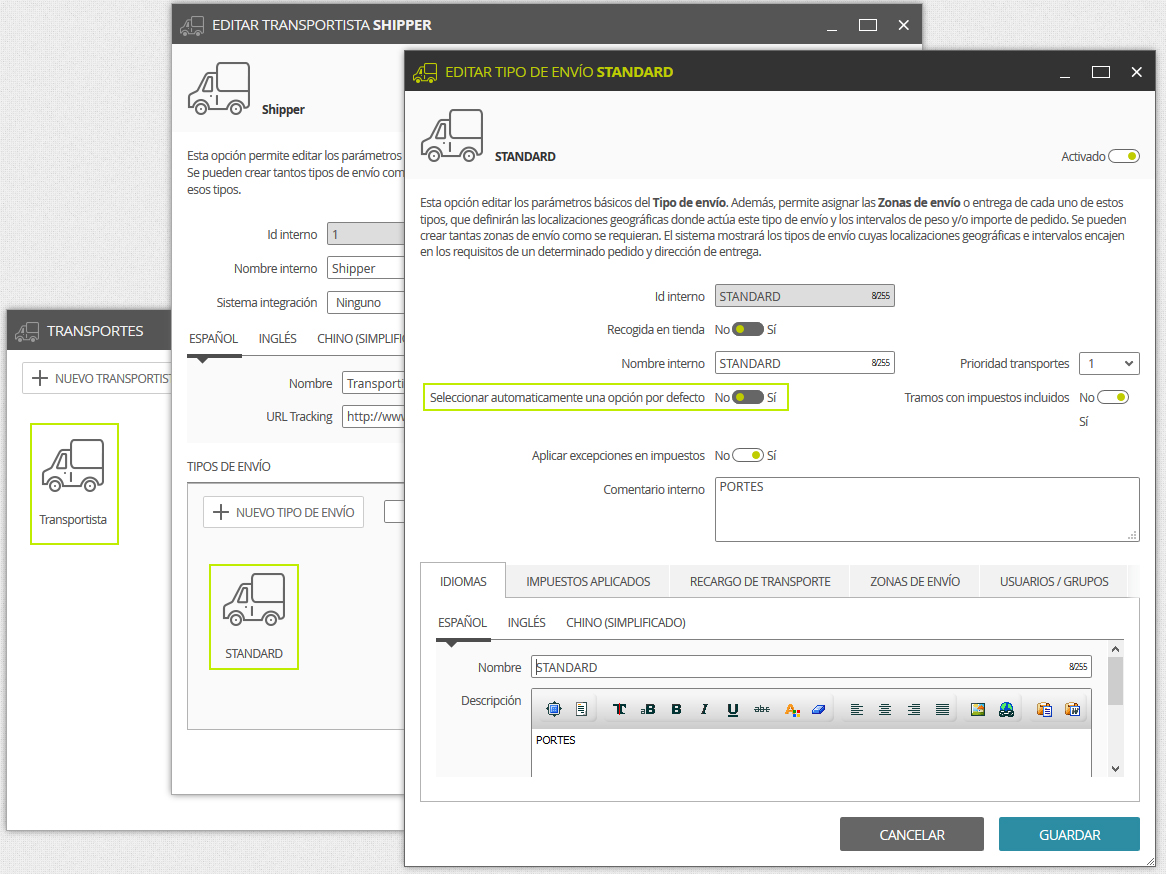
Task: Apply italic formatting in Descripción editor
Action: point(704,709)
